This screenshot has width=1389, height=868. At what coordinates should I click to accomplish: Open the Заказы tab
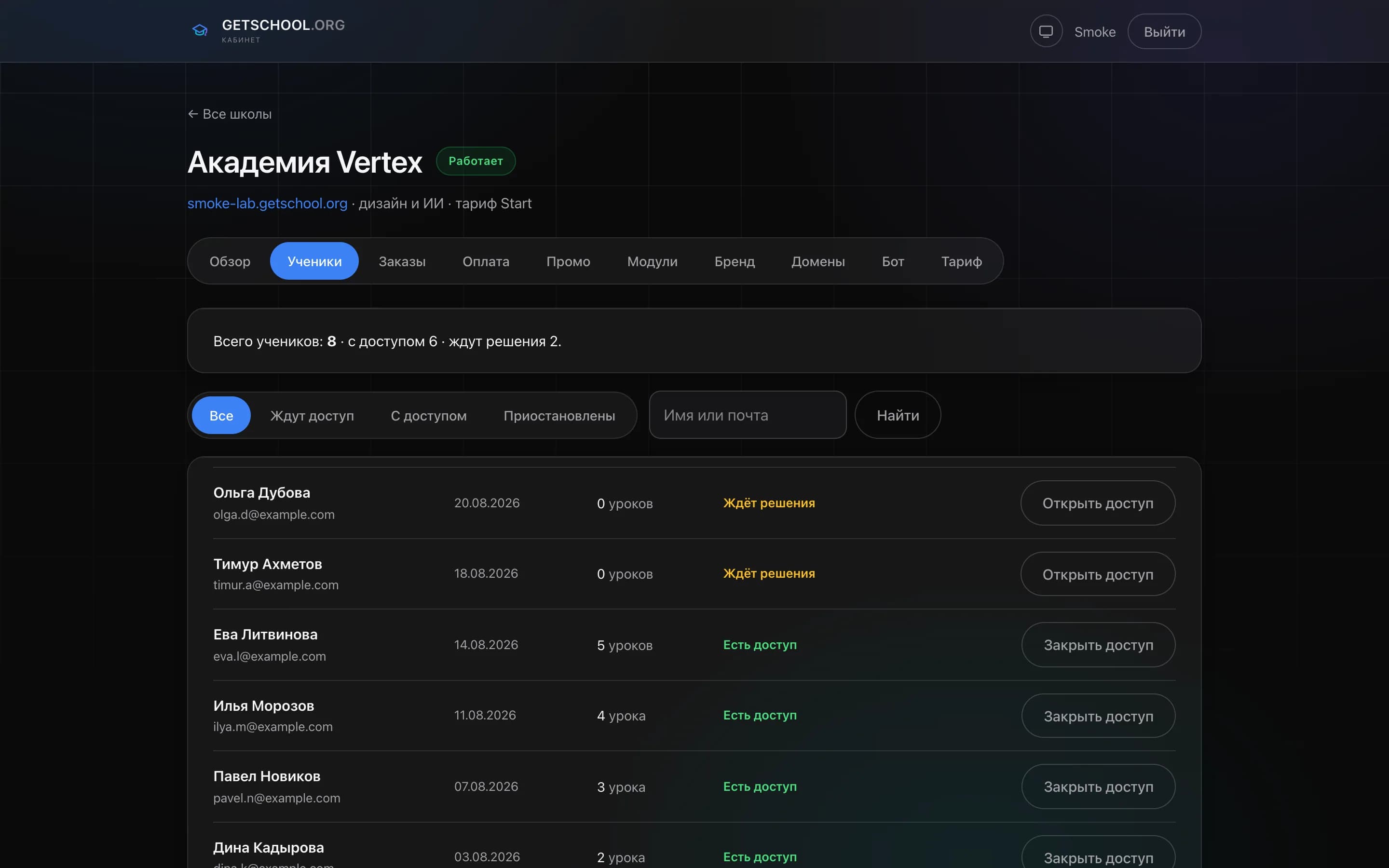402,261
